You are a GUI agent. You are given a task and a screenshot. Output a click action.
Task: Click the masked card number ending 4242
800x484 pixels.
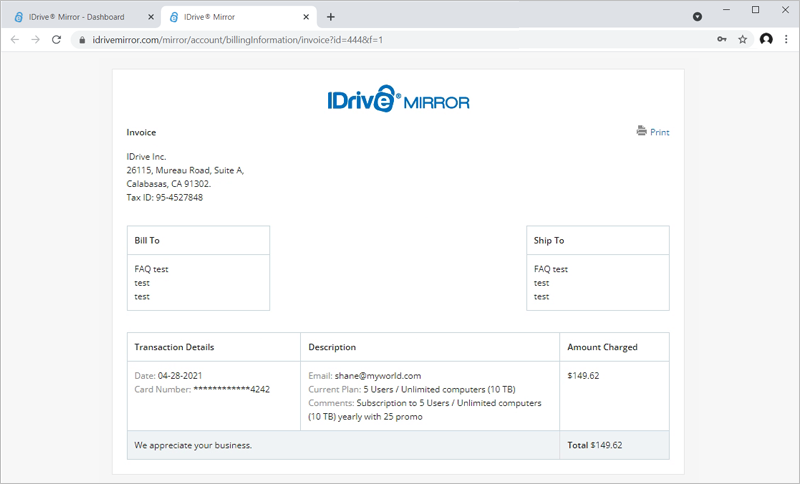coord(232,389)
